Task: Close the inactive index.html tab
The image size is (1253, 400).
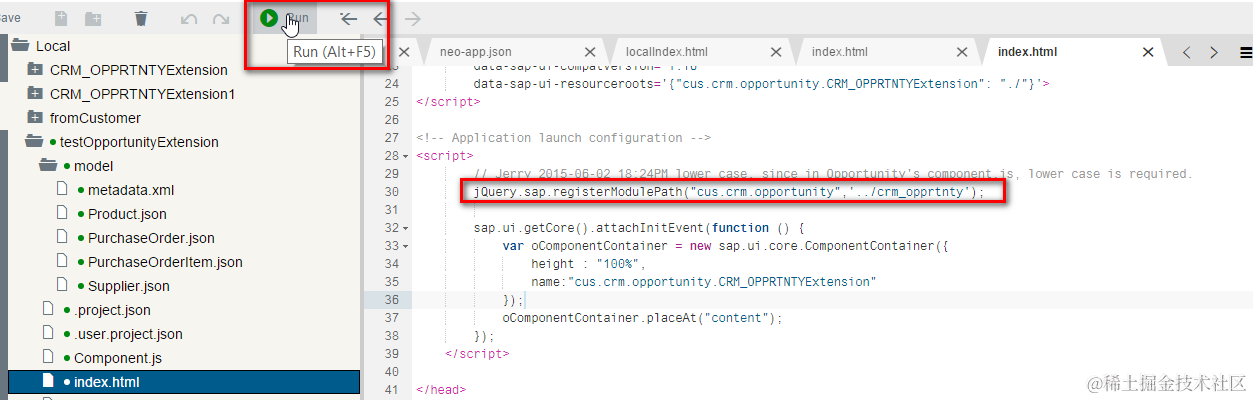Action: (x=961, y=52)
